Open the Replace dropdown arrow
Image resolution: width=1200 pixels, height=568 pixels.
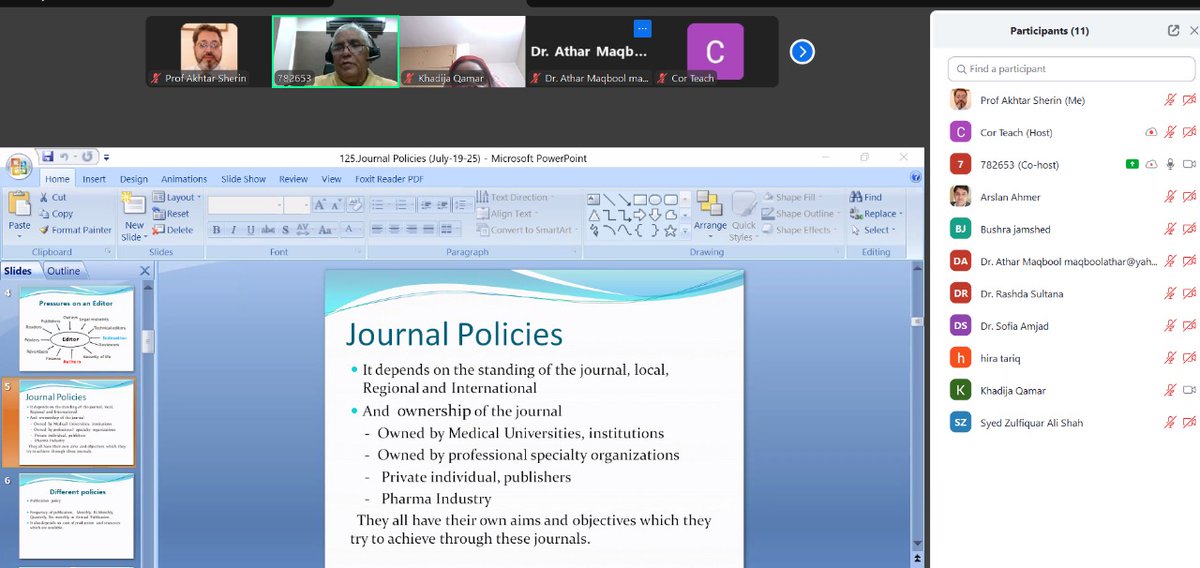900,214
